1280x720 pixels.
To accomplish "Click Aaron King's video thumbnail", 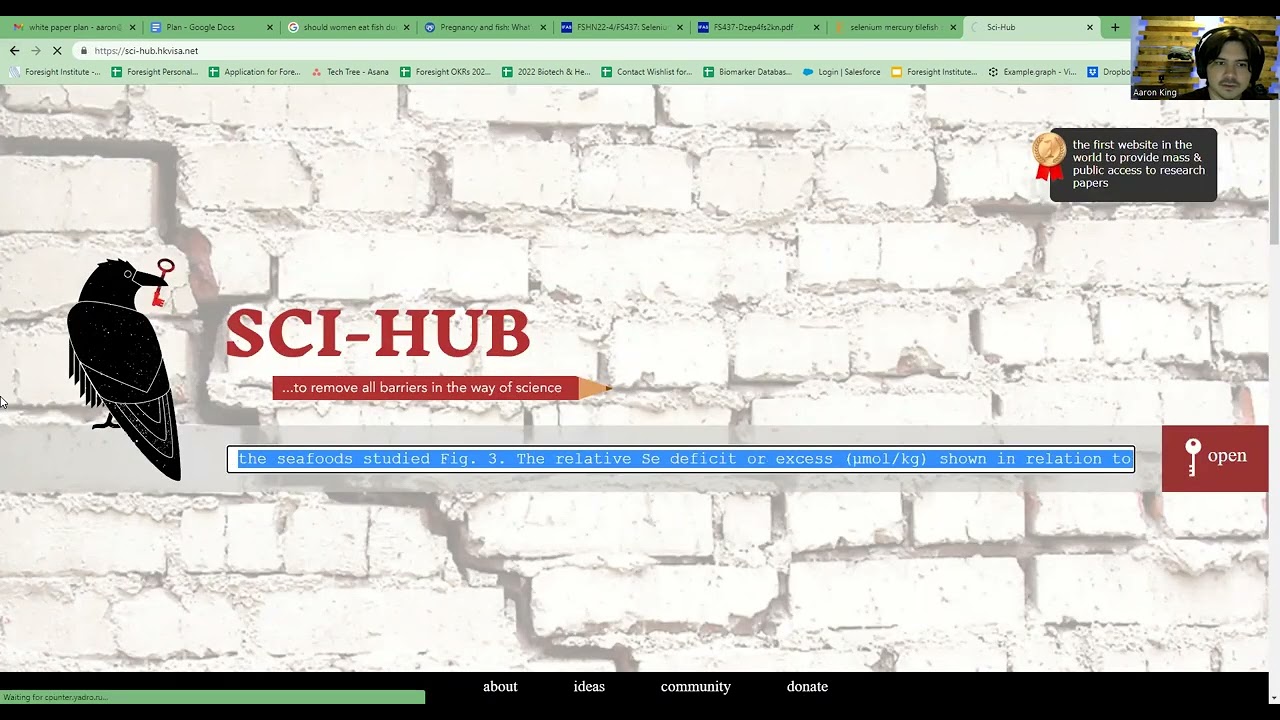I will [x=1204, y=57].
